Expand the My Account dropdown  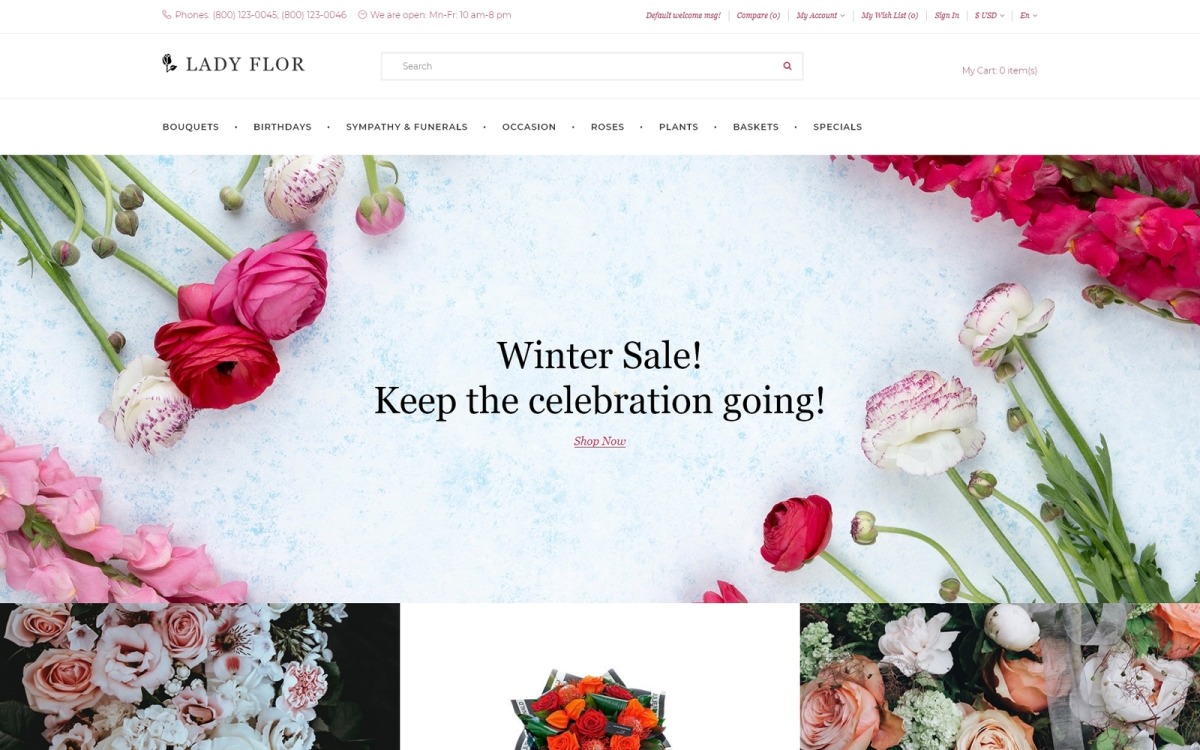820,16
